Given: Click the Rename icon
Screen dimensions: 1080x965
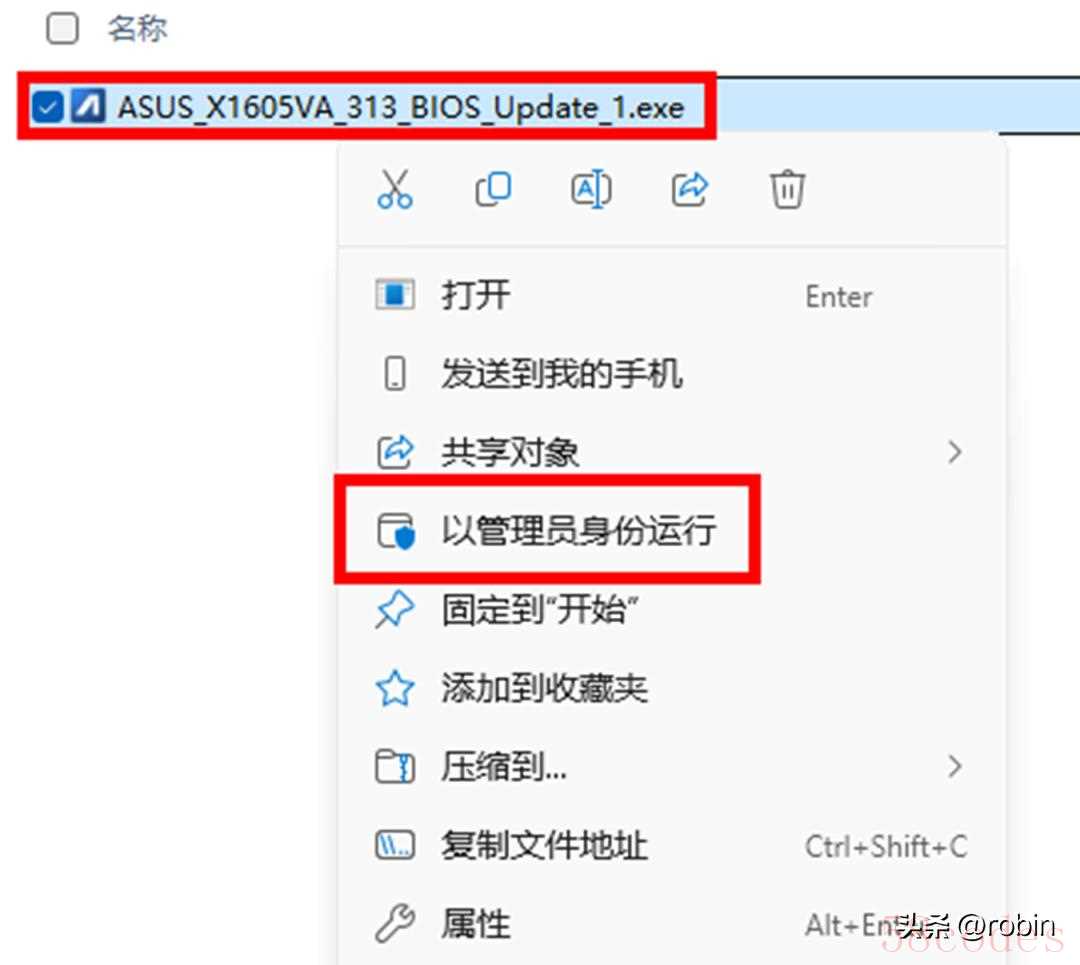Looking at the screenshot, I should [x=591, y=189].
